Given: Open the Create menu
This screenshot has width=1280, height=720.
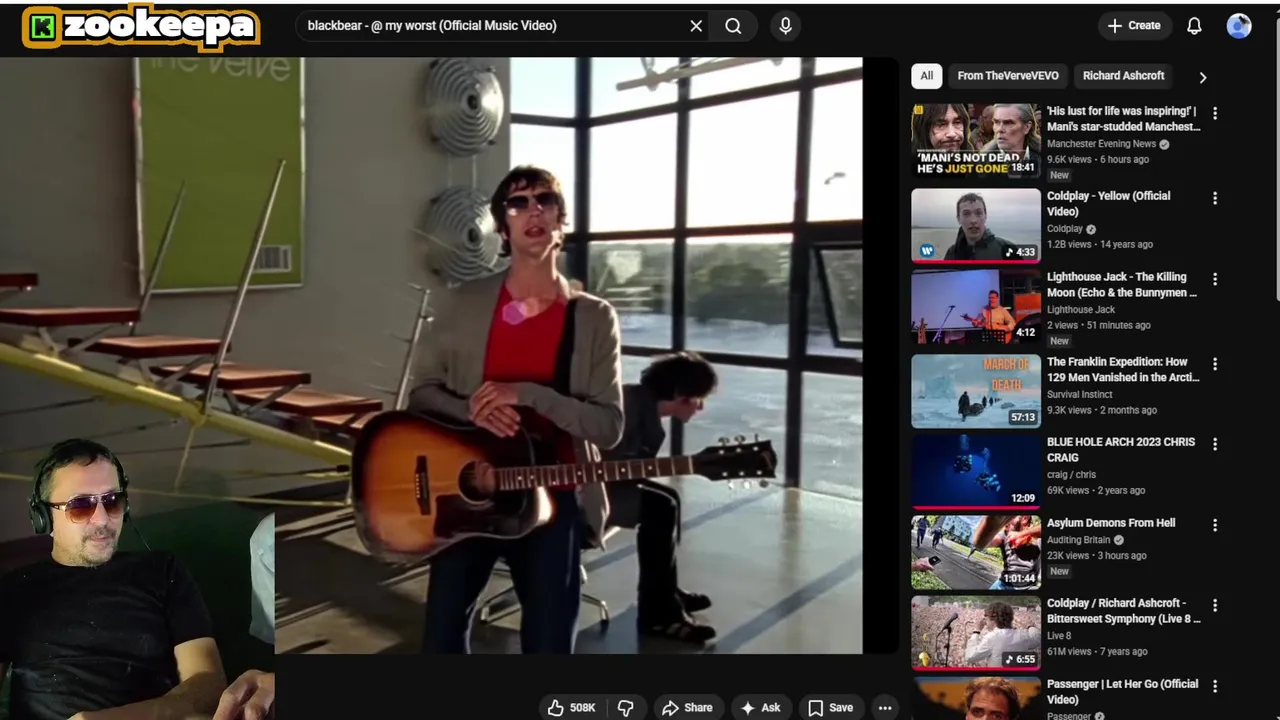Looking at the screenshot, I should point(1134,26).
